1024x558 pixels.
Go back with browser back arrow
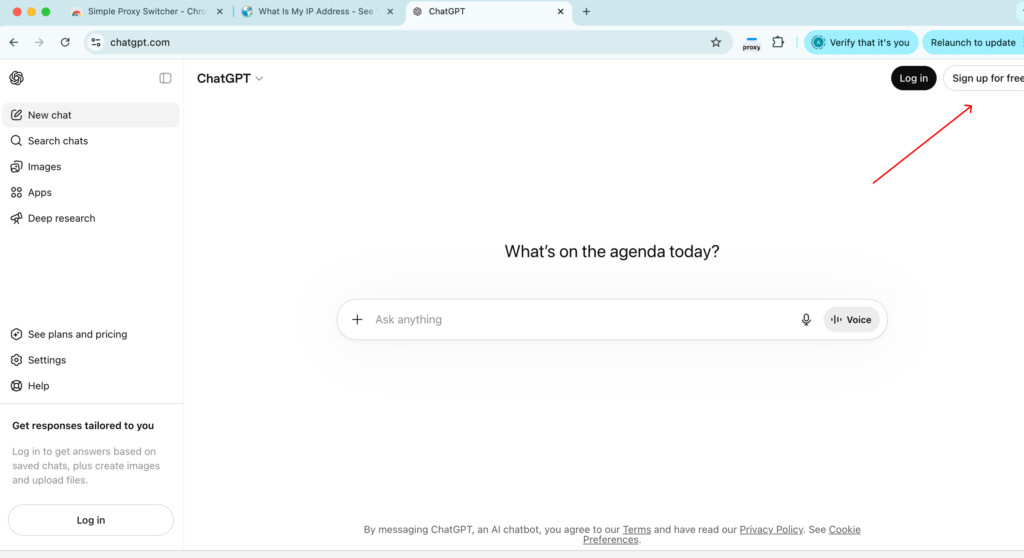point(14,42)
